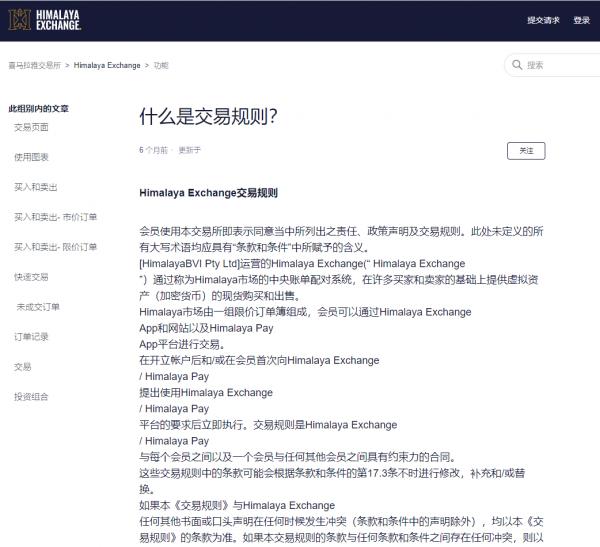Select the 快速交易 sidebar article
This screenshot has width=600, height=547.
click(31, 277)
